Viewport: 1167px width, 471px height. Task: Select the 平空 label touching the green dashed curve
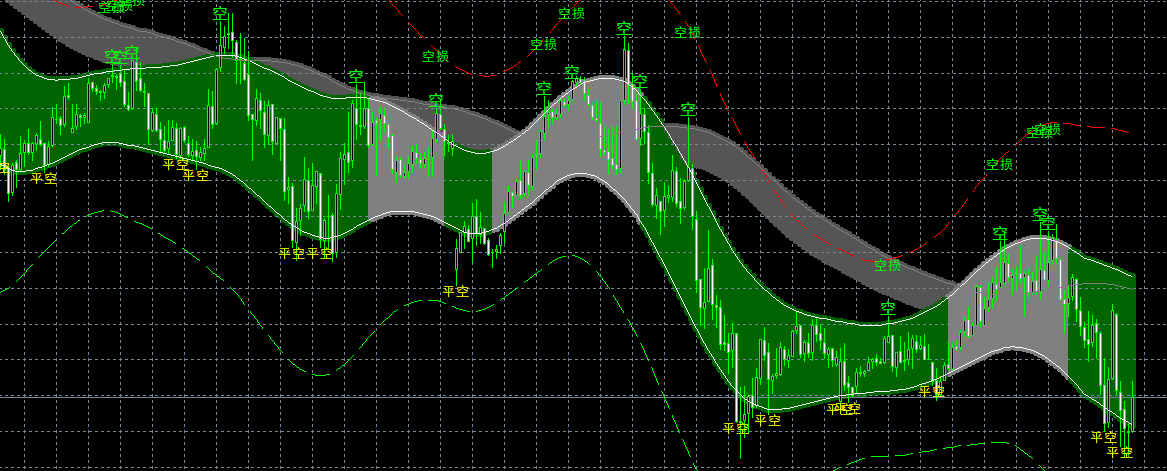click(x=456, y=291)
